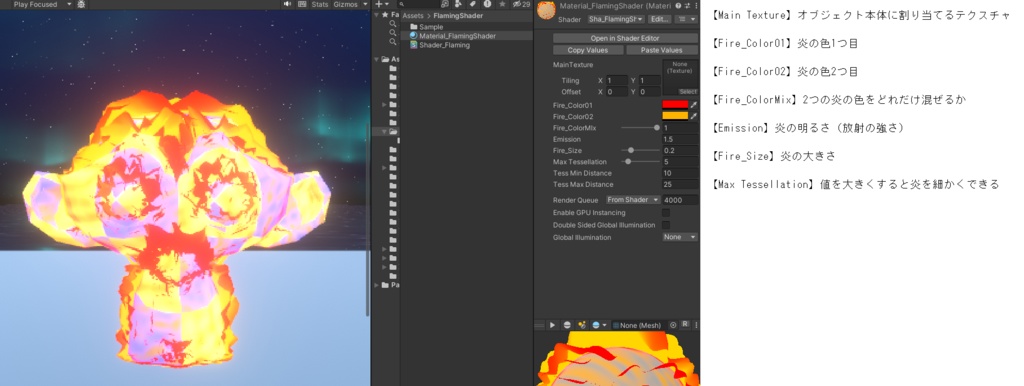The width and height of the screenshot is (1024, 386).
Task: Click the Emission value field
Action: point(680,139)
